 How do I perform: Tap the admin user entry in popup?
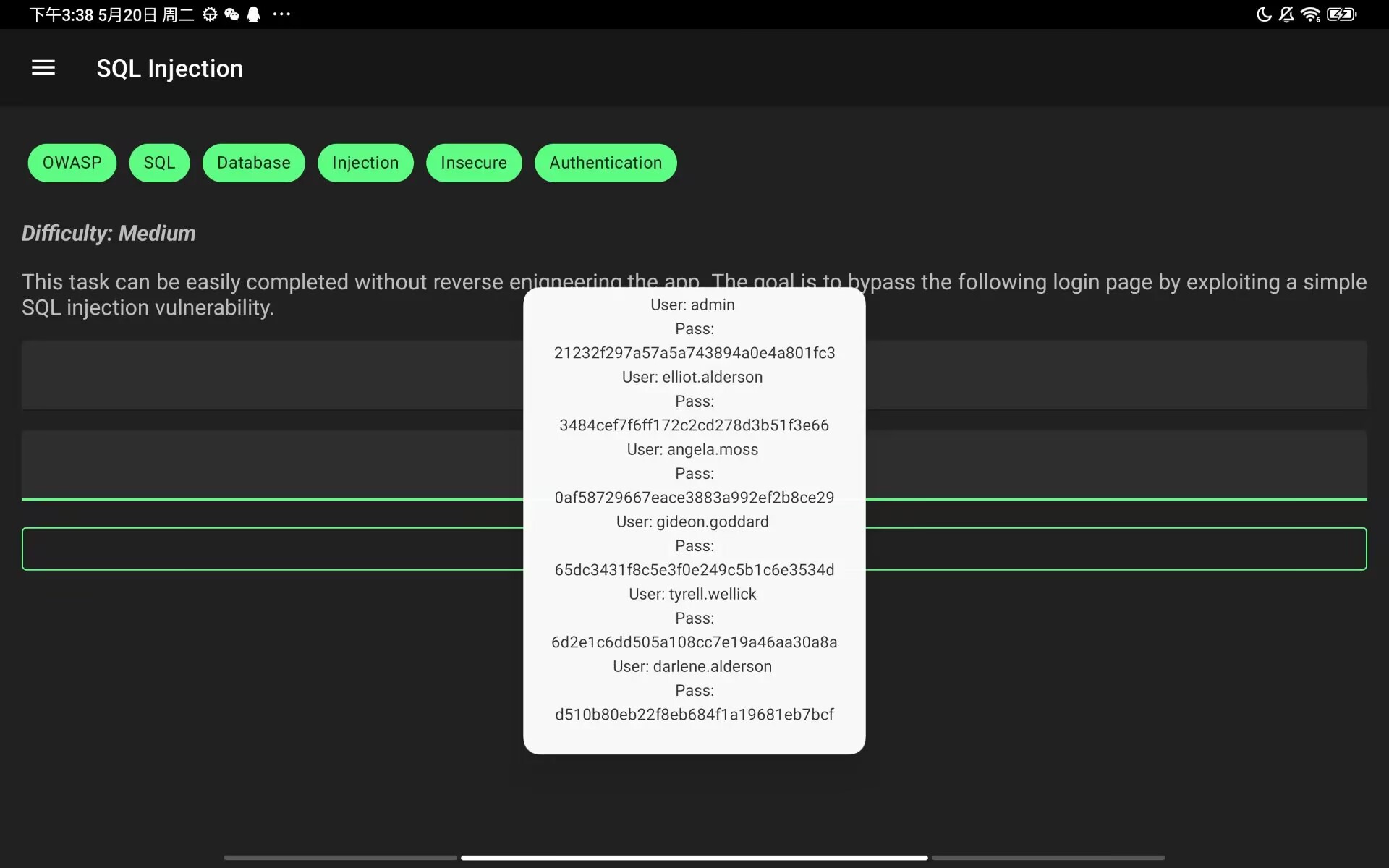(692, 305)
